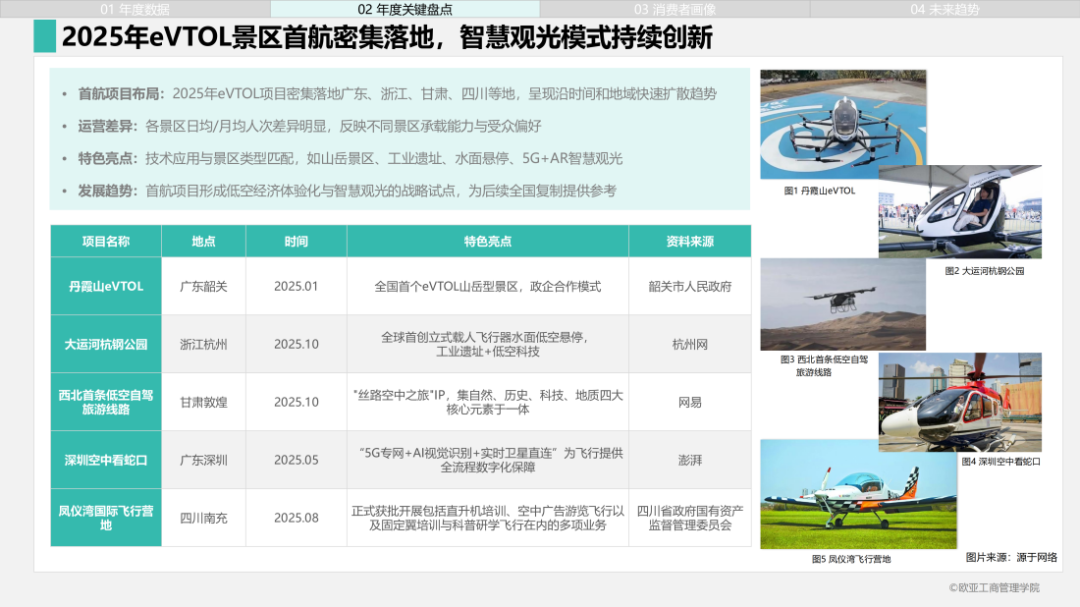Click the 杭州网 source cell
Viewport: 1080px width, 607px height.
pos(689,344)
